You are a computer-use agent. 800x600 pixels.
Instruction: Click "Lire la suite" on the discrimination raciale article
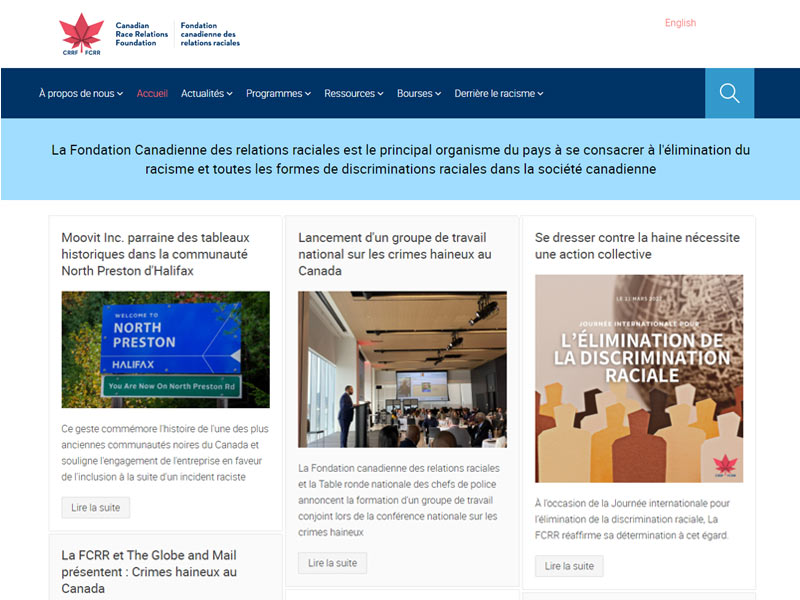(x=569, y=566)
